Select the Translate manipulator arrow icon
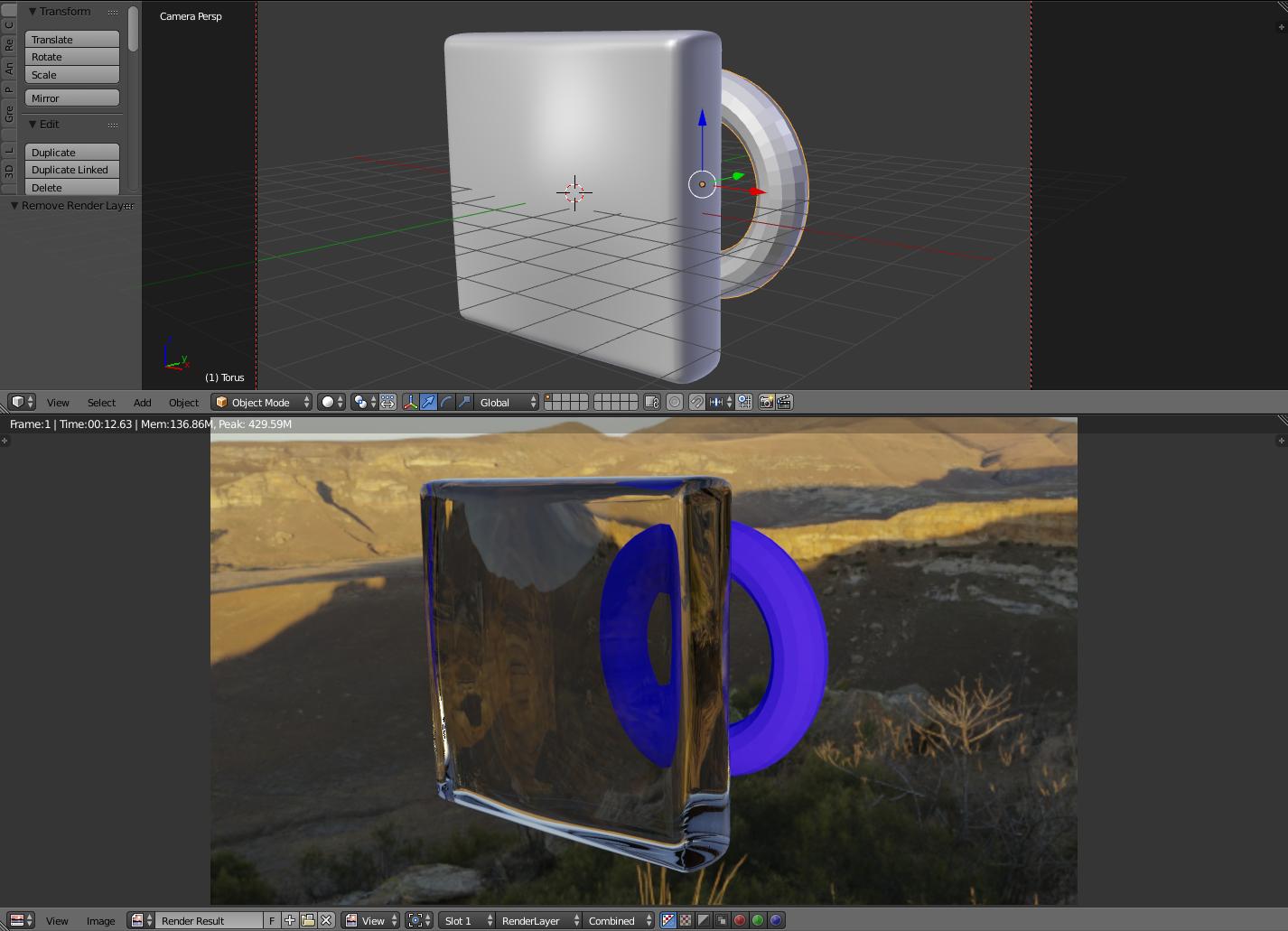Screen dimensions: 1288x931 (x=430, y=402)
